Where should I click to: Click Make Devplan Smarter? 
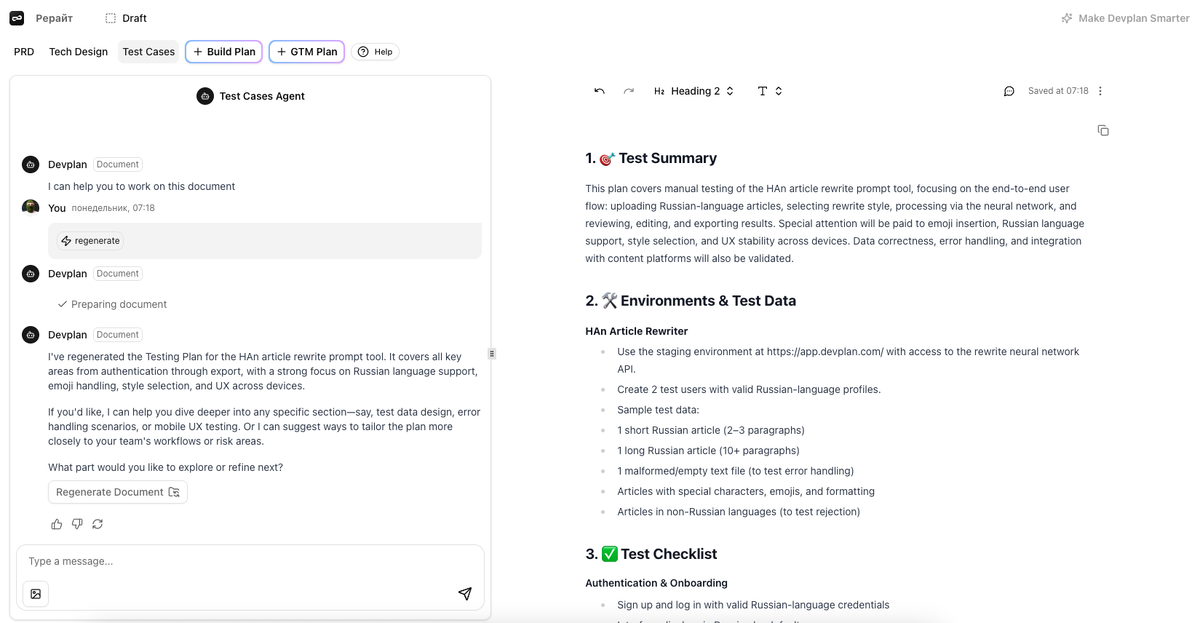[1125, 18]
